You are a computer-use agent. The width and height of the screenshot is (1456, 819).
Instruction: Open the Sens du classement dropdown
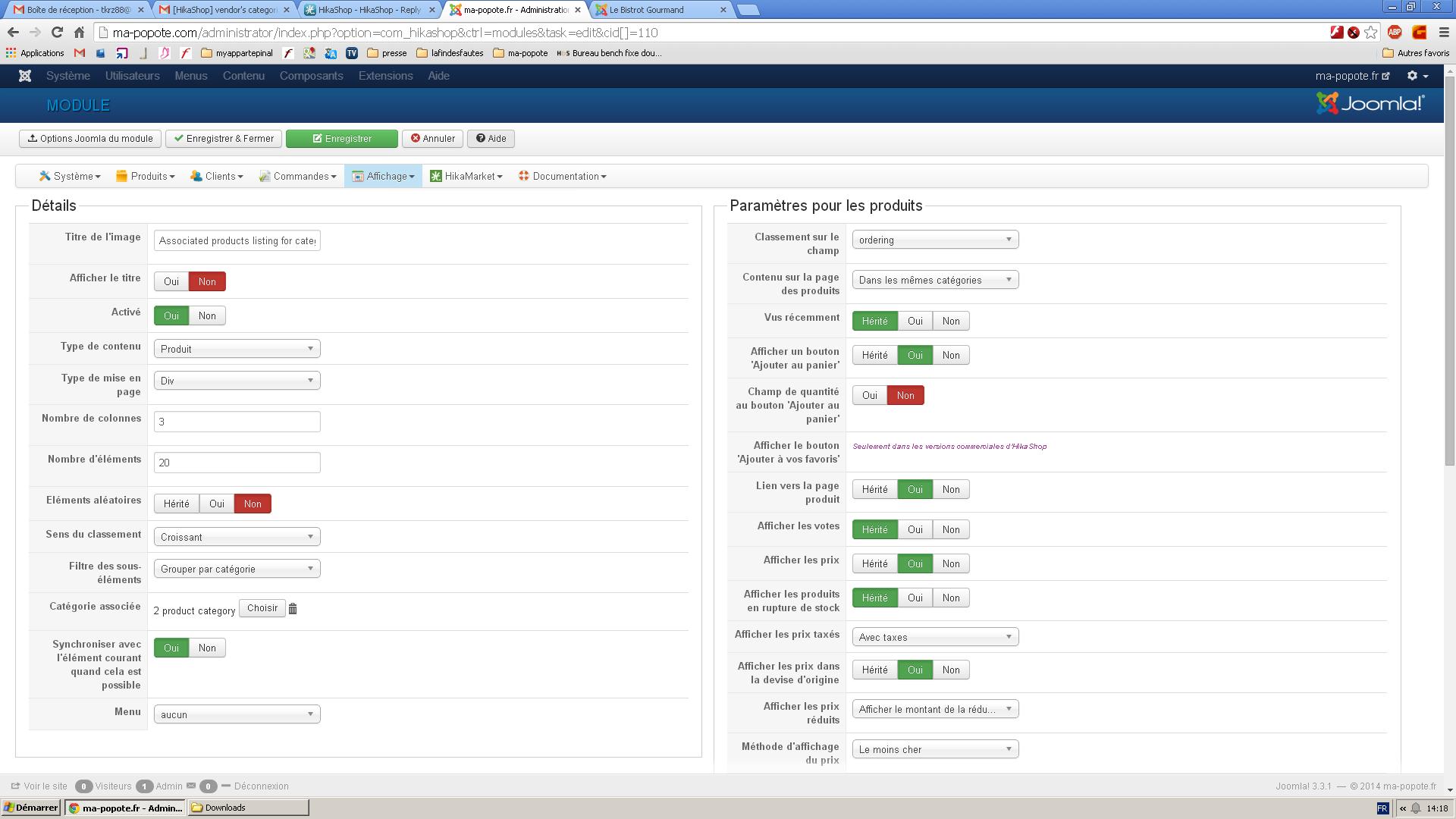tap(237, 538)
